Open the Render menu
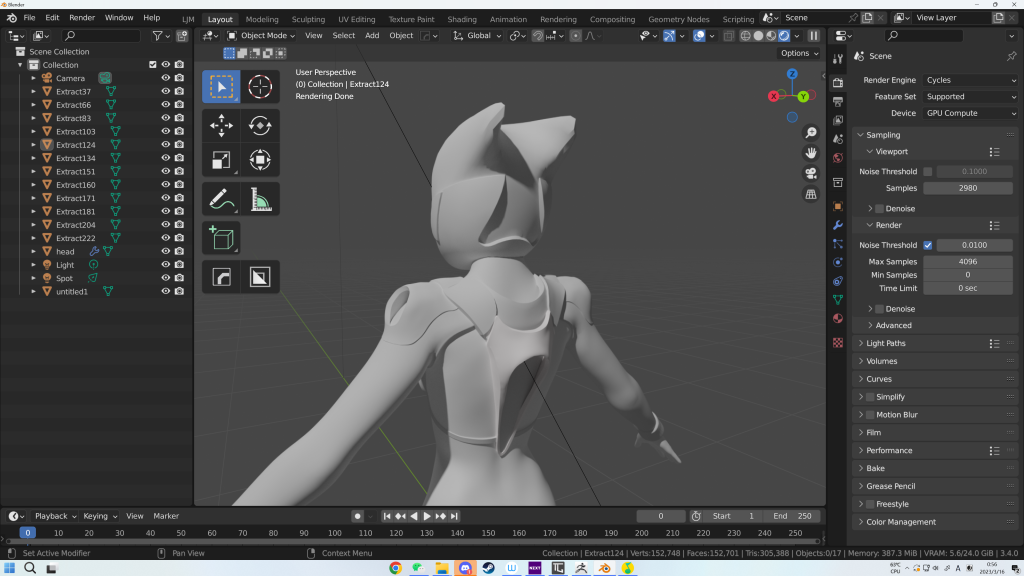 click(x=82, y=18)
